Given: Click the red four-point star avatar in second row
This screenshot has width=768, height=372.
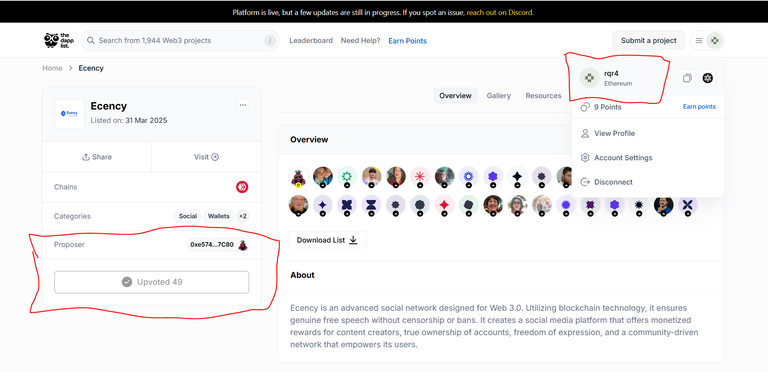Looking at the screenshot, I should [x=444, y=206].
